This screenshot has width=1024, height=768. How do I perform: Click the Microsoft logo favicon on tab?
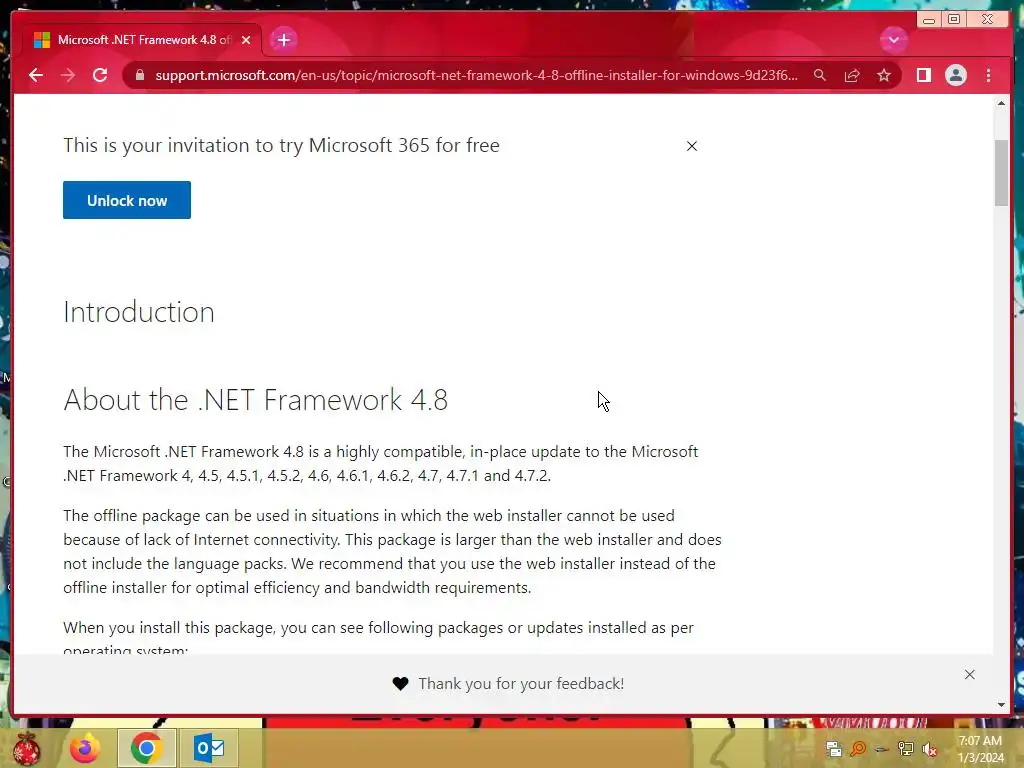tap(42, 40)
